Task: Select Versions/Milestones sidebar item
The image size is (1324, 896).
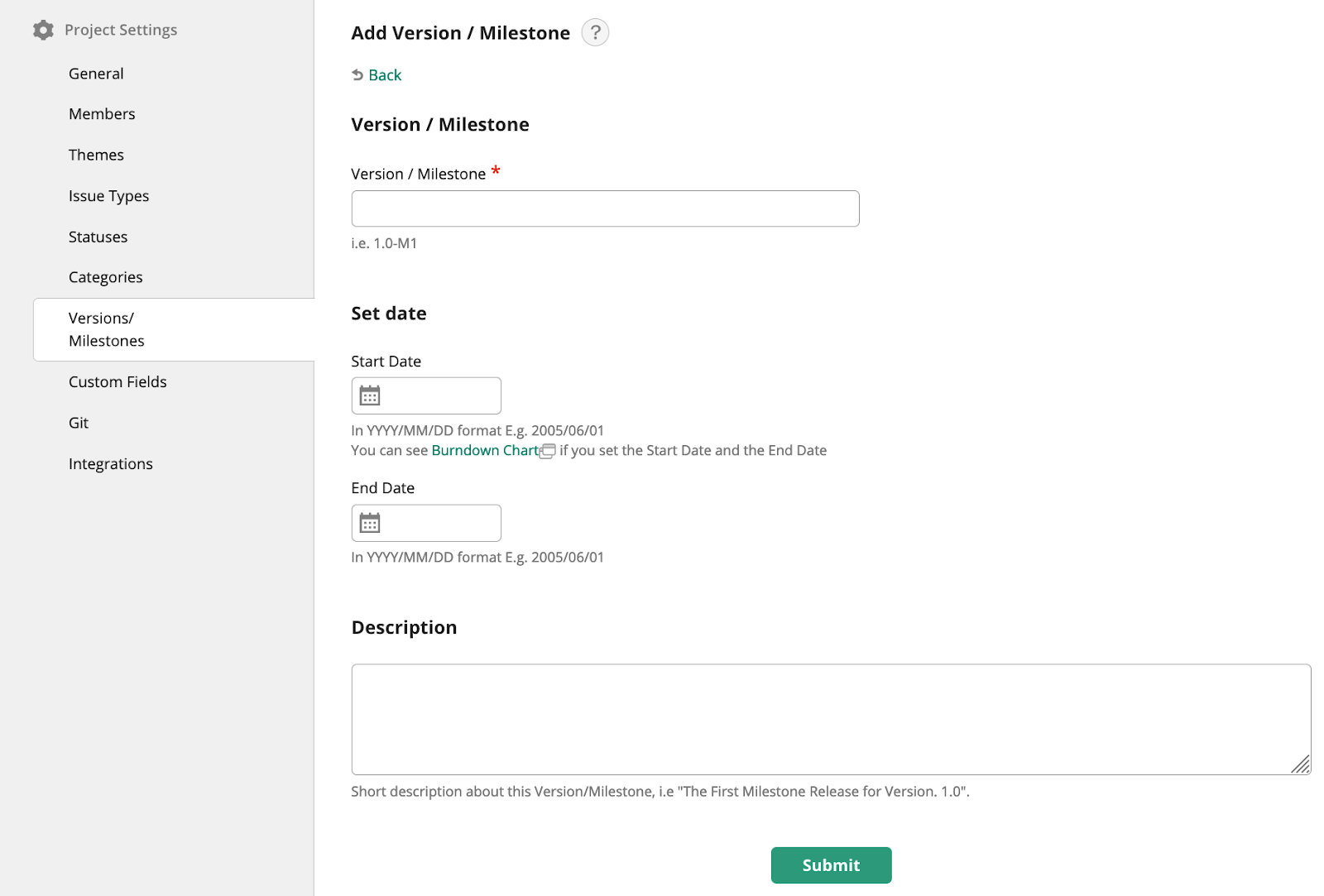Action: (x=106, y=329)
